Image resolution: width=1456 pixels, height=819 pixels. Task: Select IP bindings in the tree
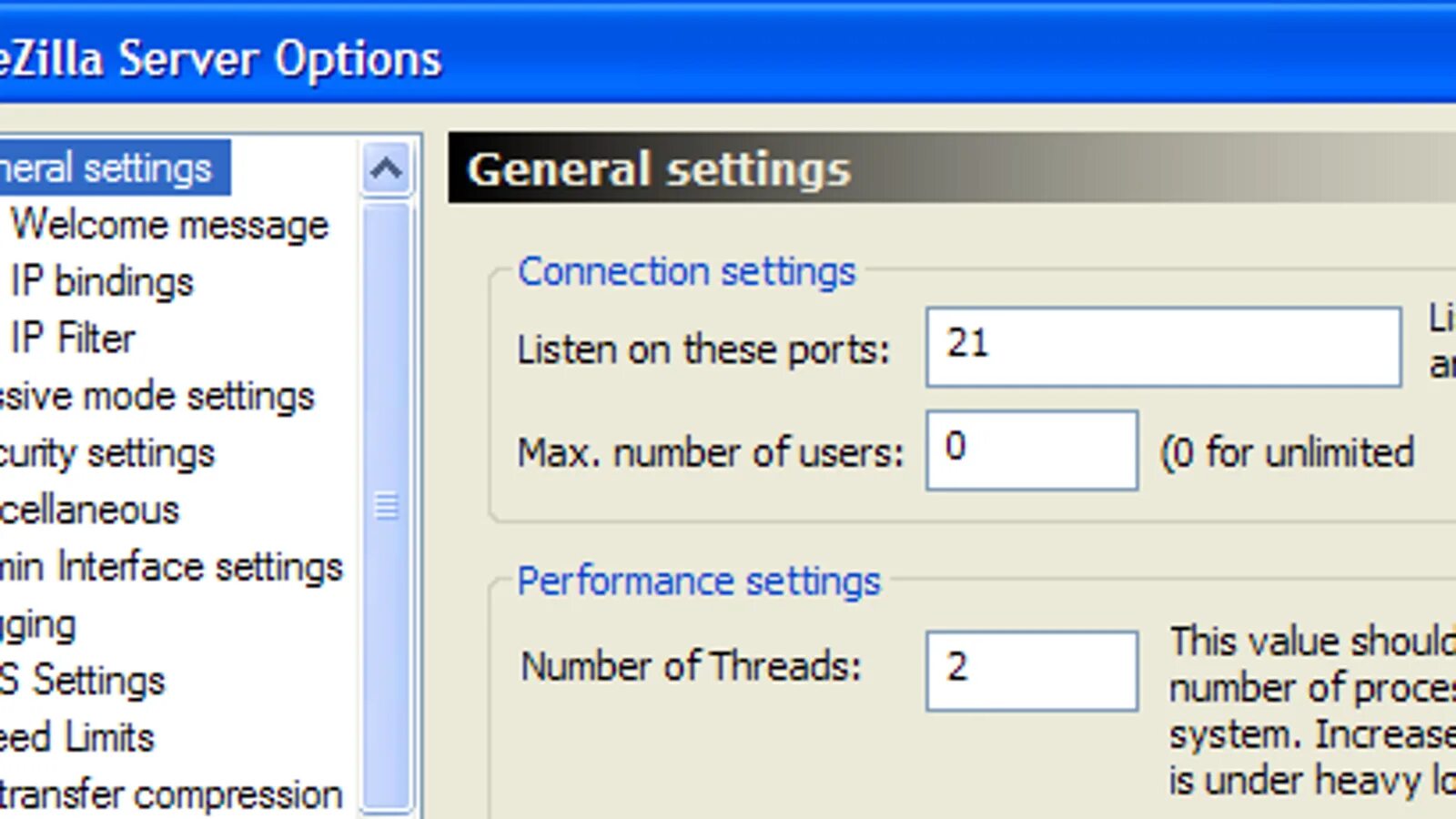click(102, 281)
